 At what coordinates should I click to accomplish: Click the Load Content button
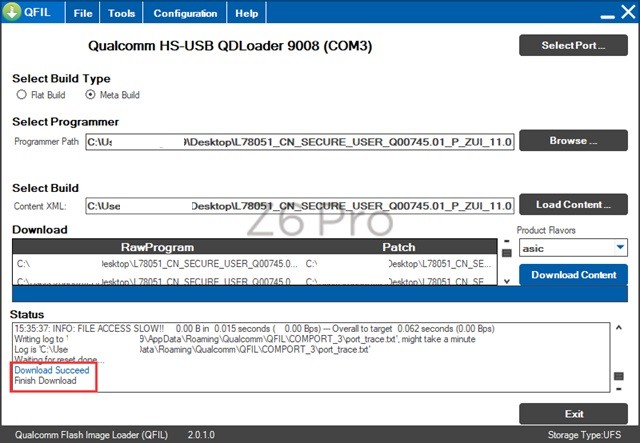coord(573,204)
